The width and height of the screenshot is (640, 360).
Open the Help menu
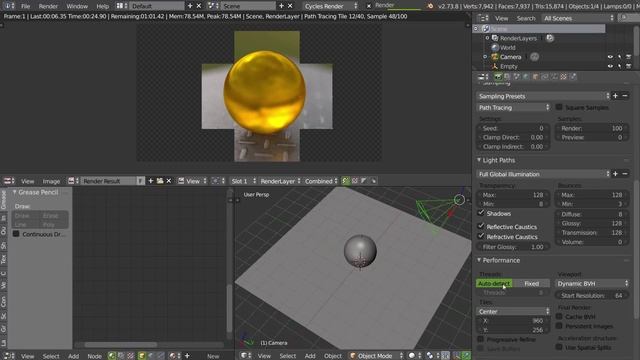[102, 6]
